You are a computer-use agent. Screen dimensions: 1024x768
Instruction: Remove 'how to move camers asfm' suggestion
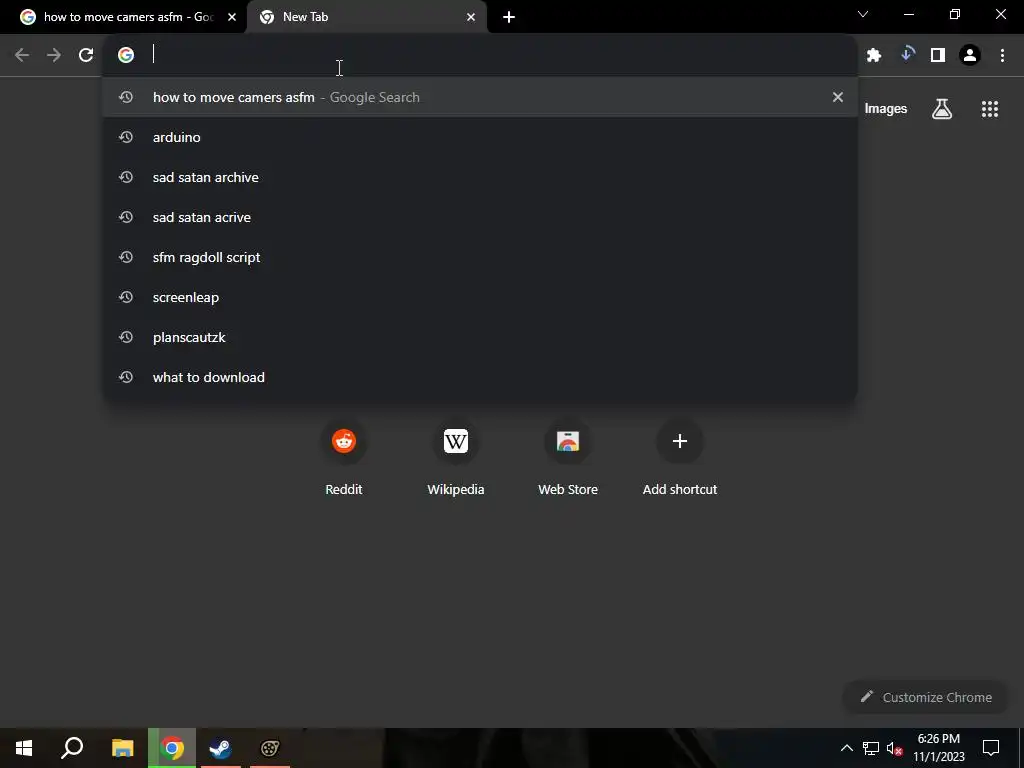tap(838, 97)
